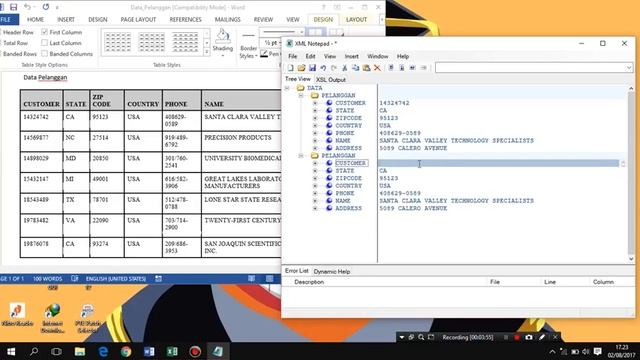This screenshot has height=360, width=640.
Task: Click the New file icon in XML Notepad
Action: pos(290,68)
